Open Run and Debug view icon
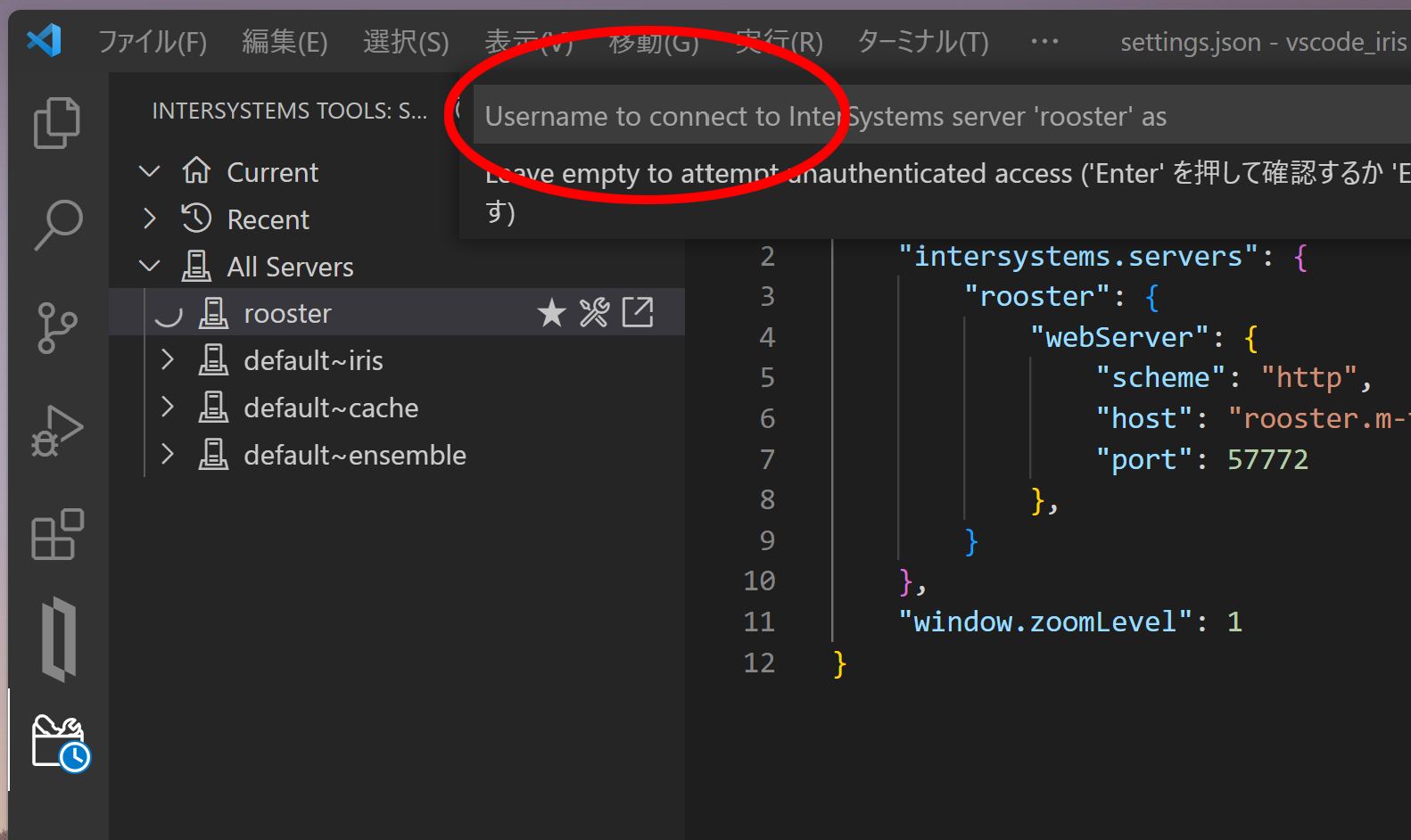The width and height of the screenshot is (1411, 840). (x=57, y=431)
